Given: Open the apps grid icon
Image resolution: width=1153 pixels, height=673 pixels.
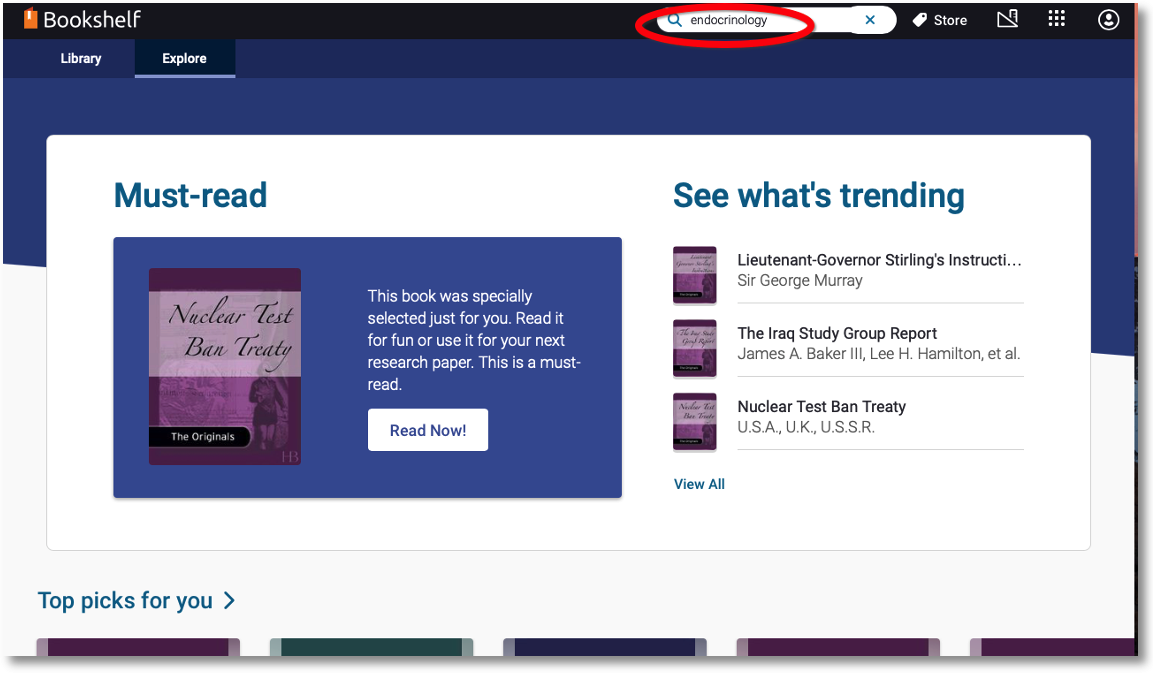Looking at the screenshot, I should tap(1057, 18).
